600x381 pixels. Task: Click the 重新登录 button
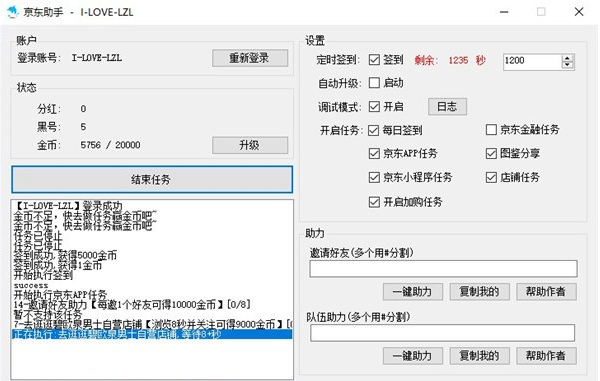(250, 58)
